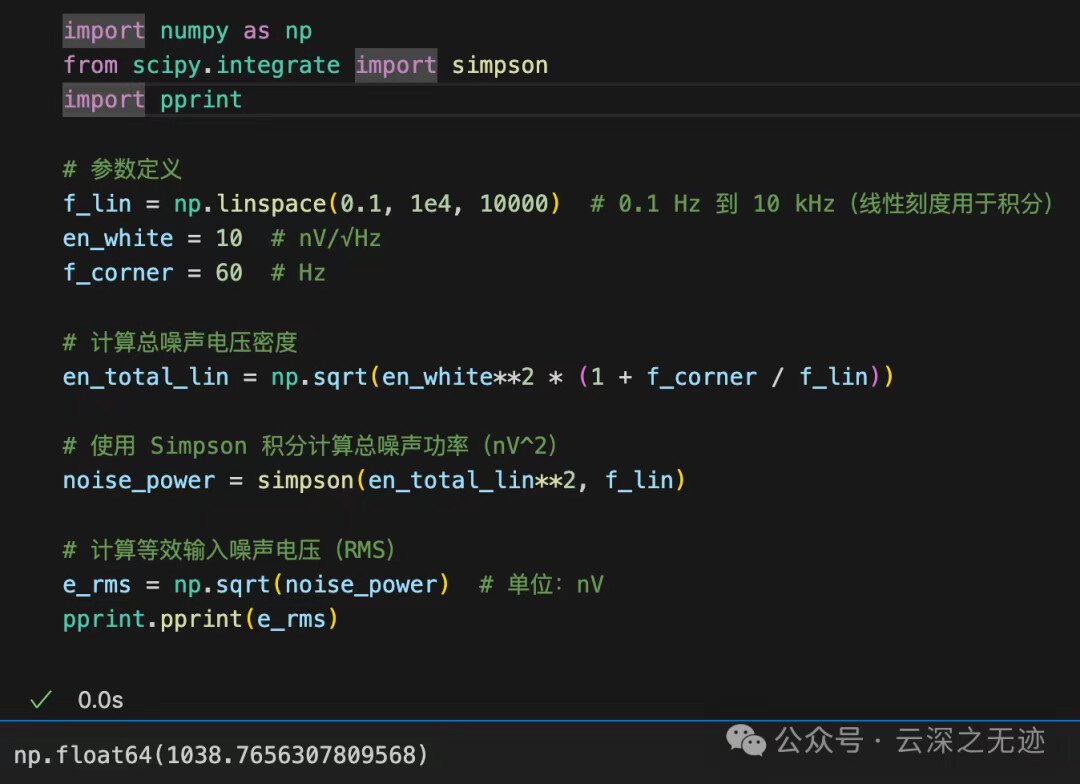Click the WeChat logo icon in watermark

(x=746, y=740)
